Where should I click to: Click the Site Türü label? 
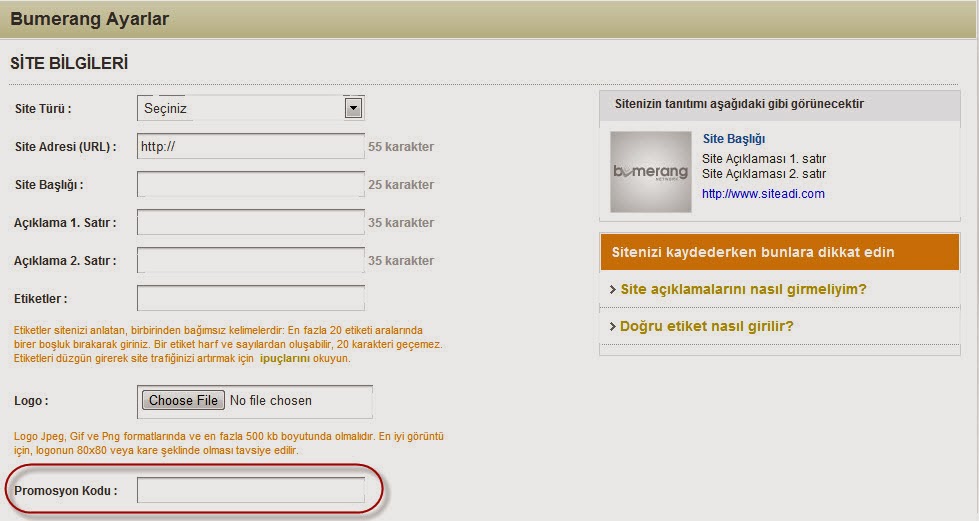(x=43, y=109)
